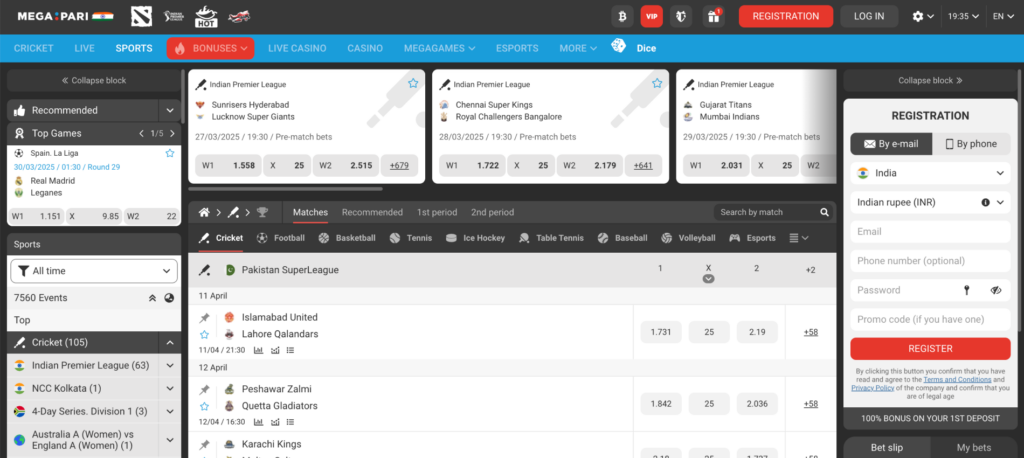This screenshot has height=458, width=1024.
Task: Switch to the 1st period tab
Action: pos(436,212)
